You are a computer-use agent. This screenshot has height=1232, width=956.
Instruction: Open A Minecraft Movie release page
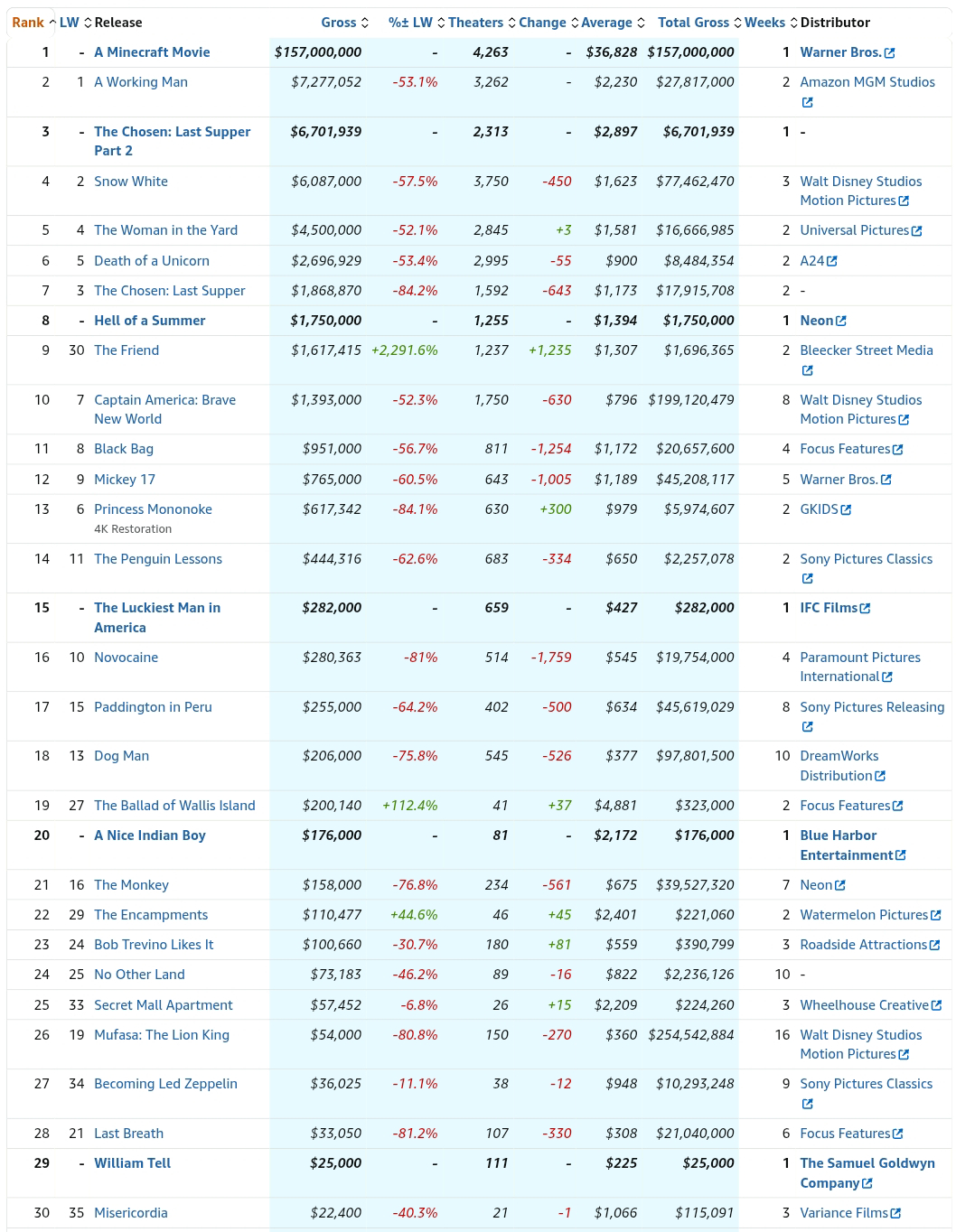coord(152,52)
